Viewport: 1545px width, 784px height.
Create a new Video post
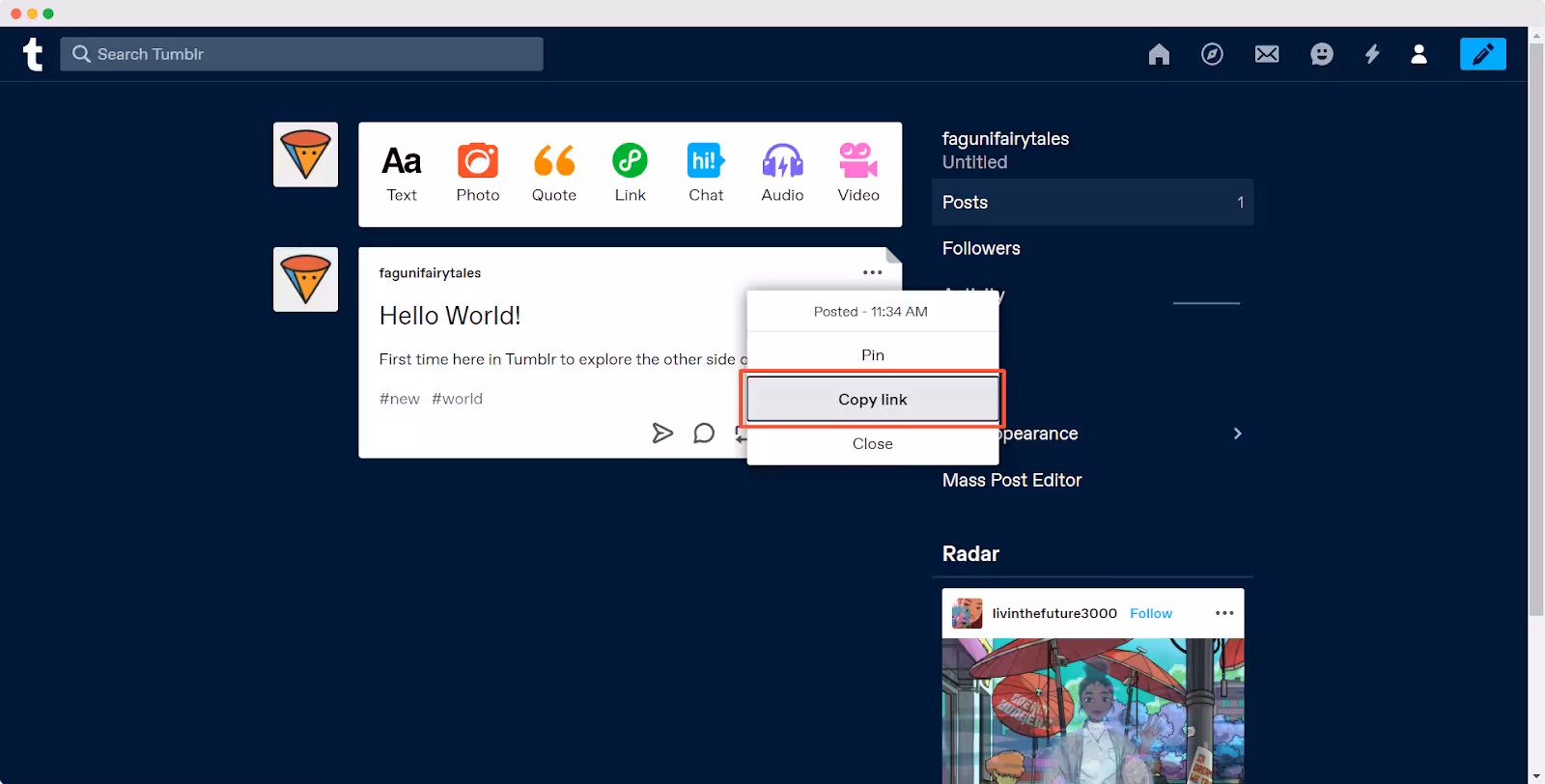858,174
